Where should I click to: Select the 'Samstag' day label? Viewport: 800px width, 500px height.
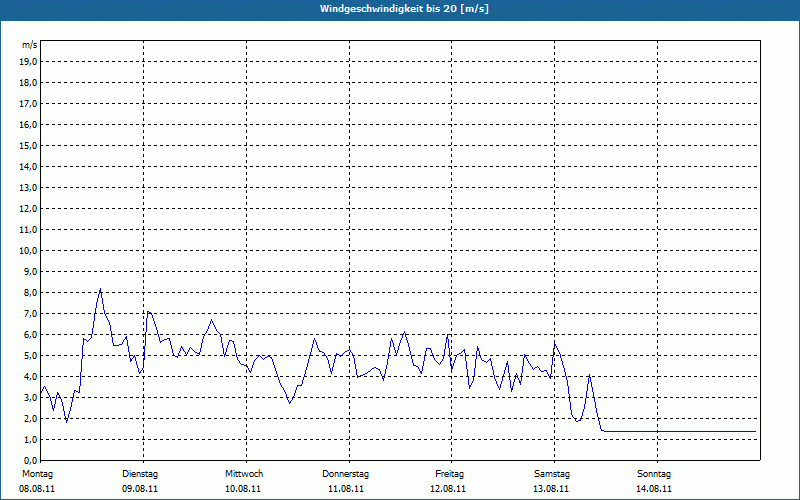(552, 474)
